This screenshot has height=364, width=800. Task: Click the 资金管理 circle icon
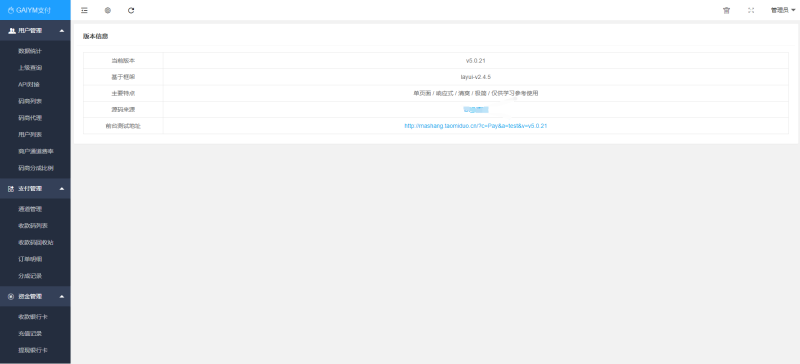(11, 297)
